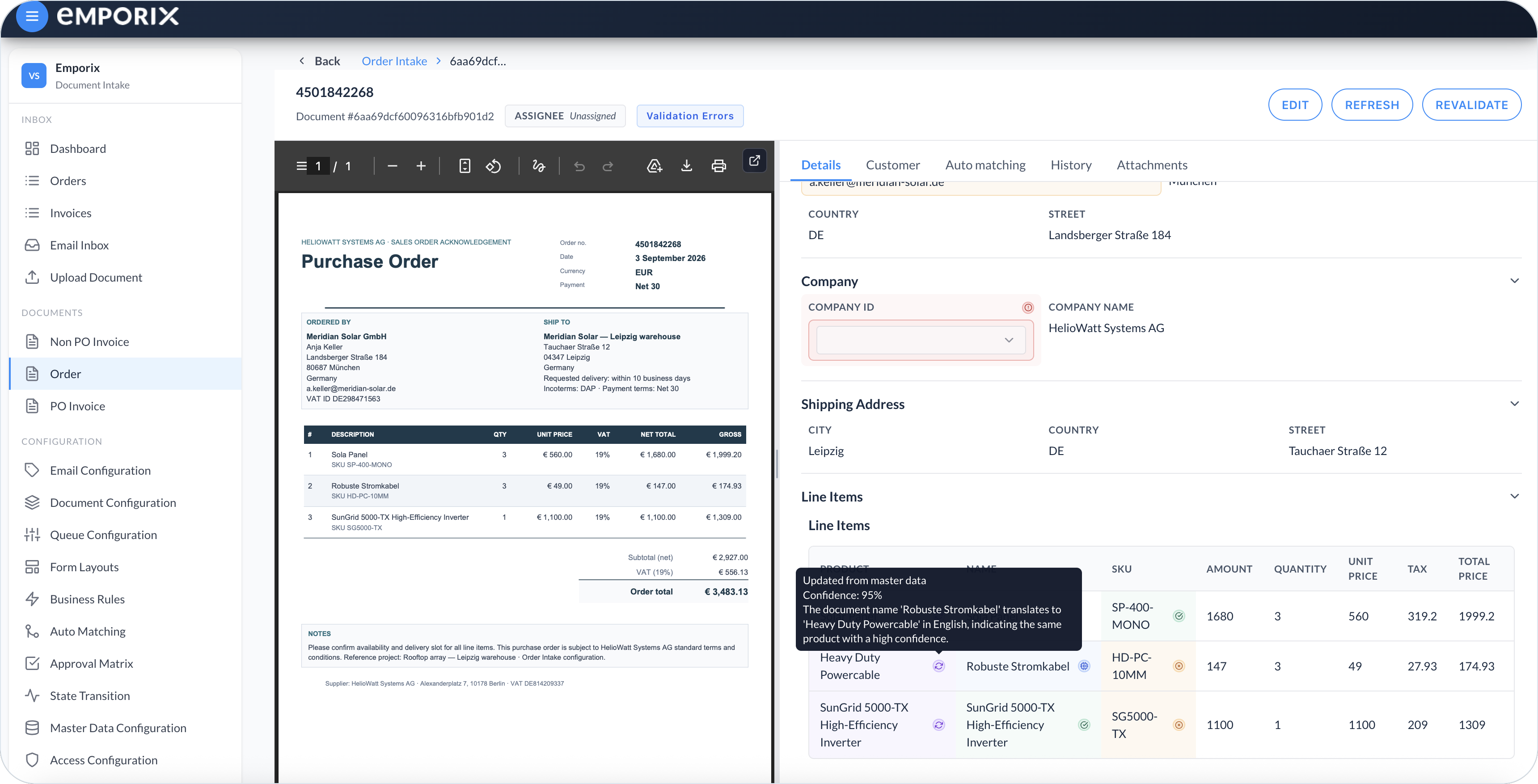Zoom out the PDF with minus icon
1538x784 pixels.
(392, 166)
